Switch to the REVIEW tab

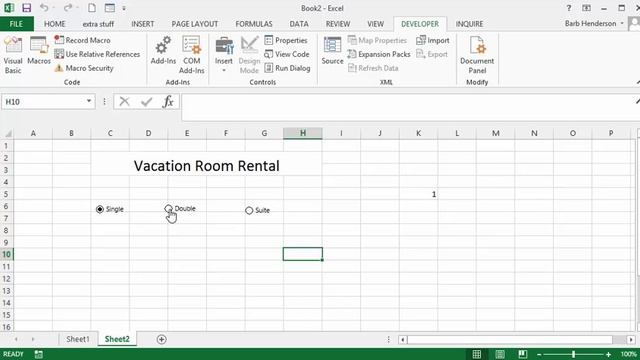[x=338, y=24]
